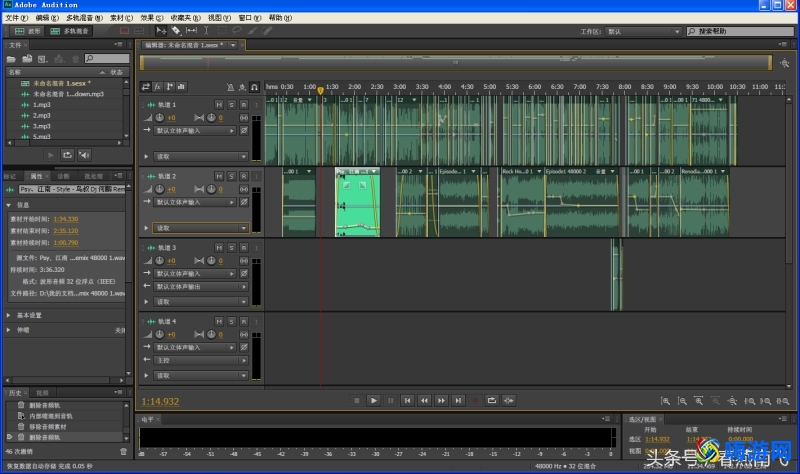The image size is (800, 474).
Task: Click the auto-play speaker icon in Files panel
Action: tap(84, 155)
